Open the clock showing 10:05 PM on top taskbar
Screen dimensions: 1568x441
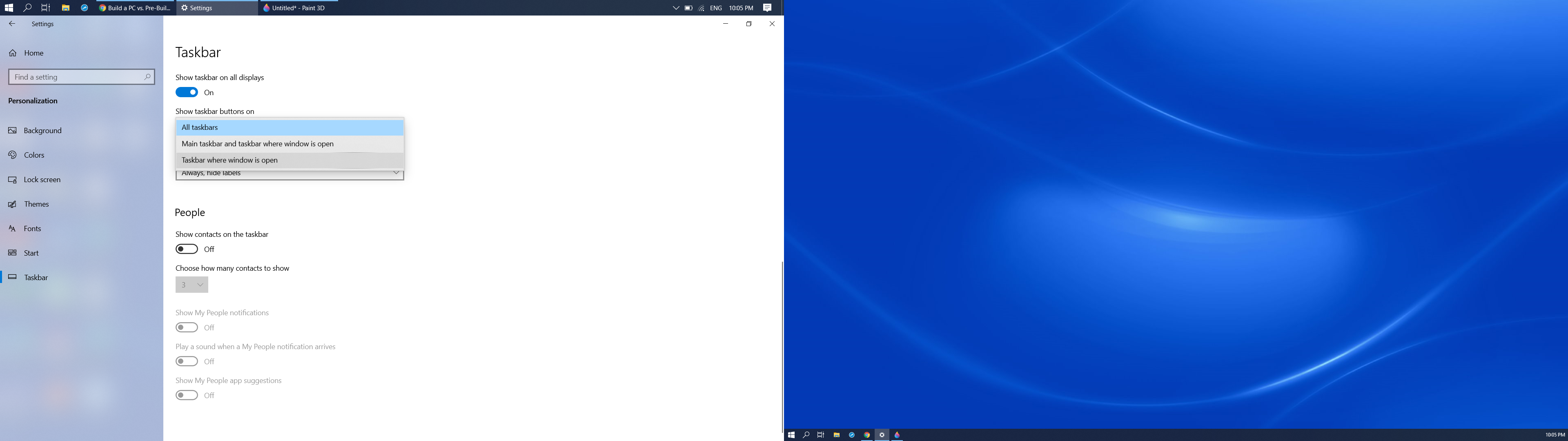pyautogui.click(x=741, y=8)
